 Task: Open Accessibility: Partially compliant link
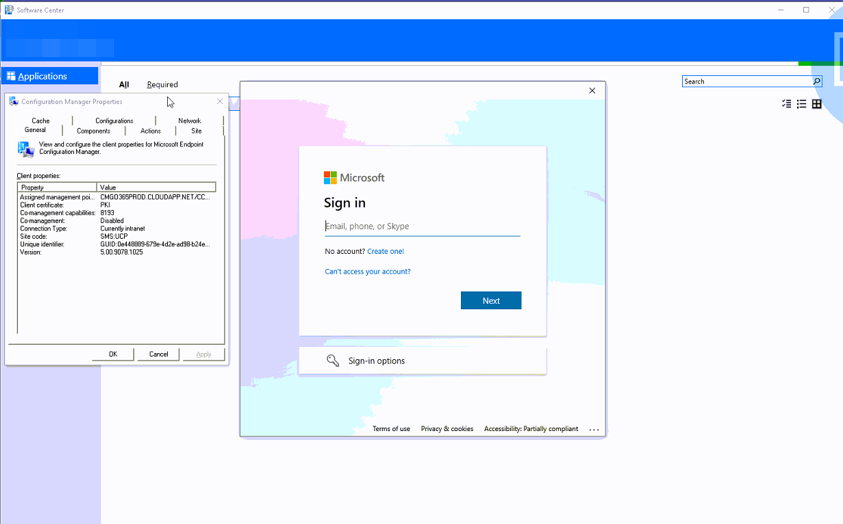point(531,428)
